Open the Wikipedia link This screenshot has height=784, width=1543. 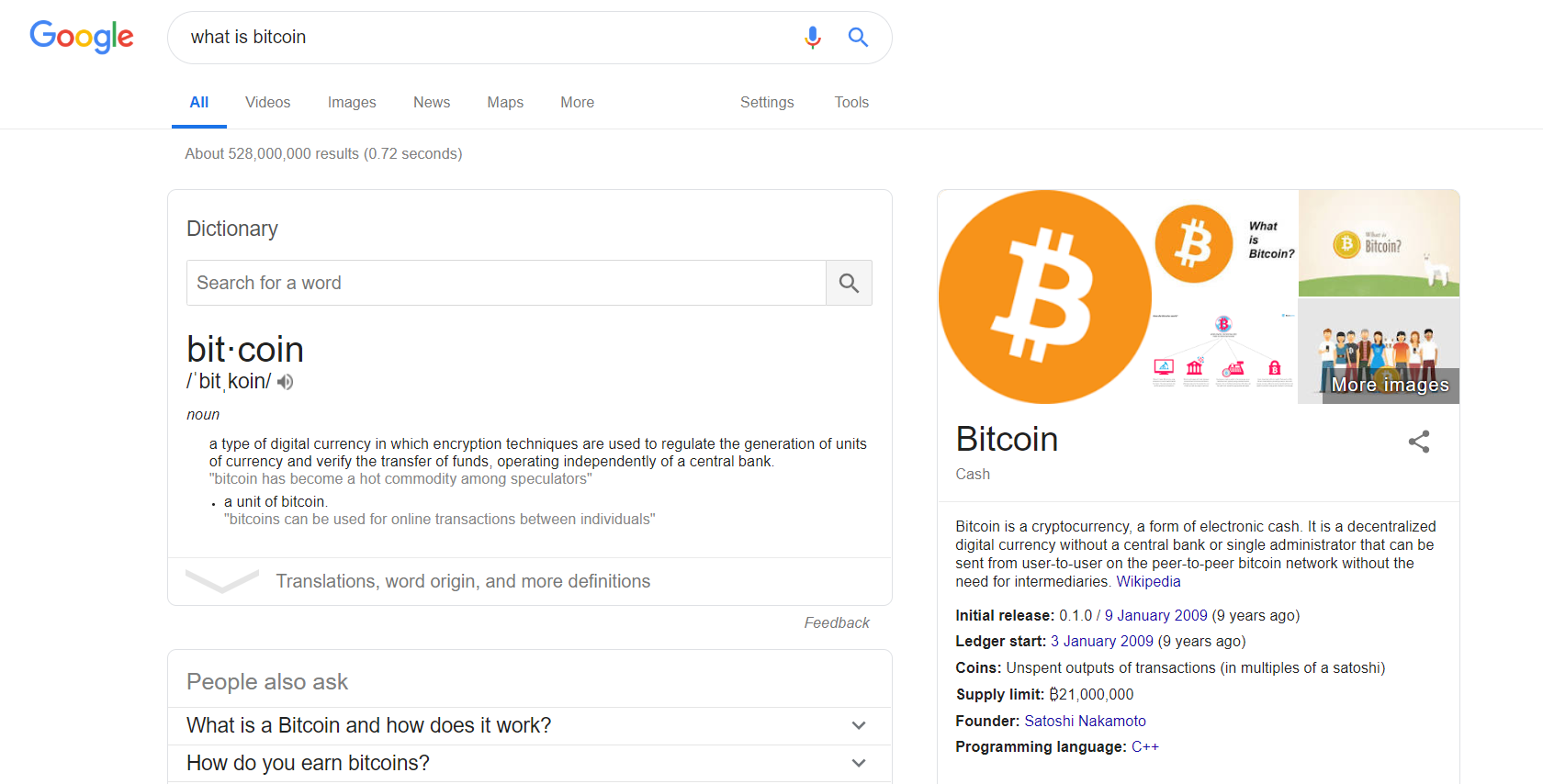tap(1148, 581)
